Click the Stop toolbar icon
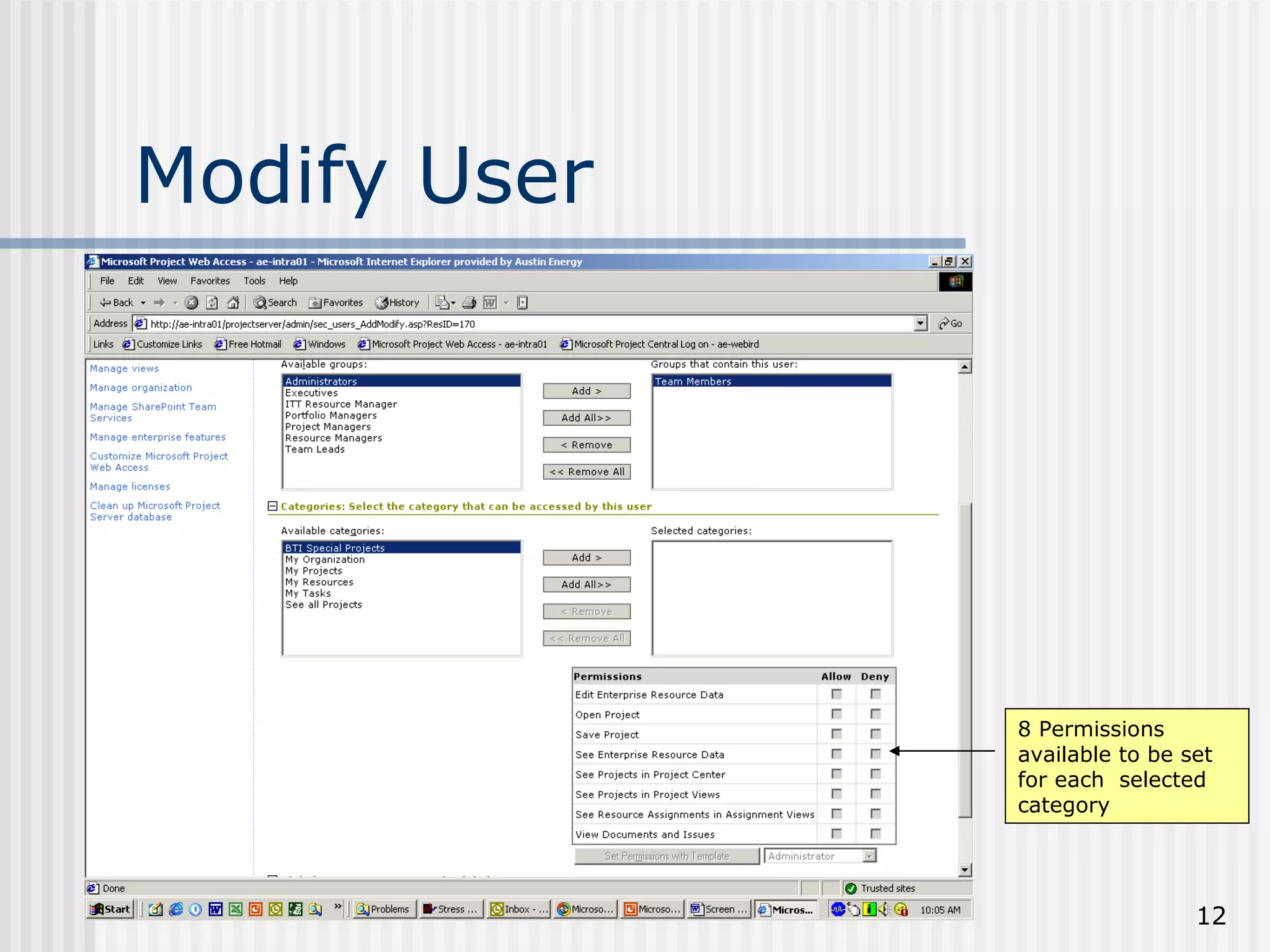 coord(192,302)
